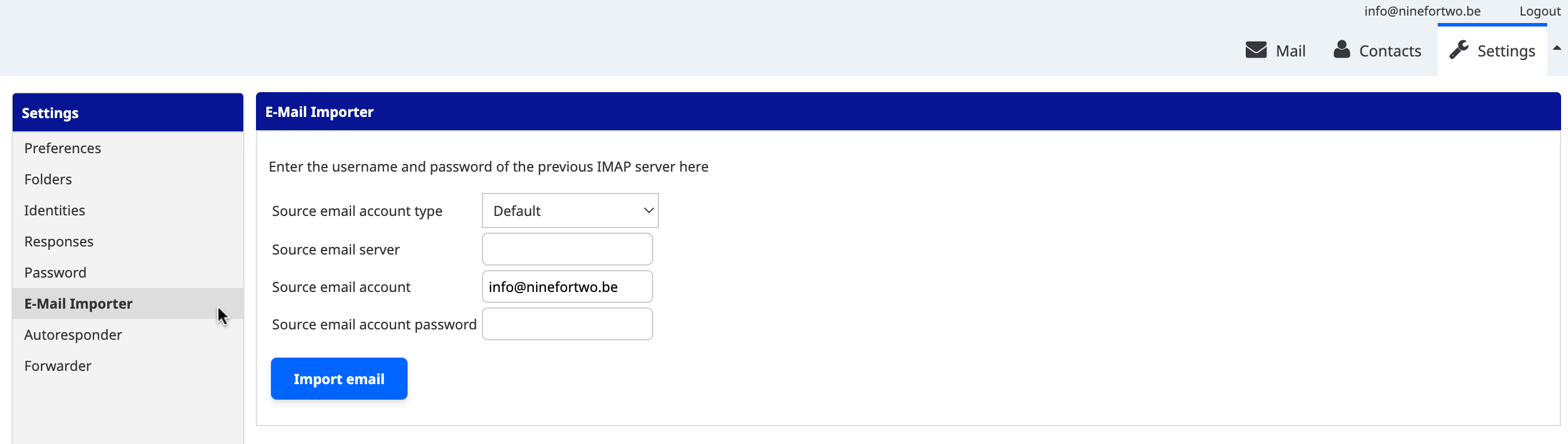Click the info@ninefortwo.be username in header
The height and width of the screenshot is (444, 1568).
[x=1422, y=11]
